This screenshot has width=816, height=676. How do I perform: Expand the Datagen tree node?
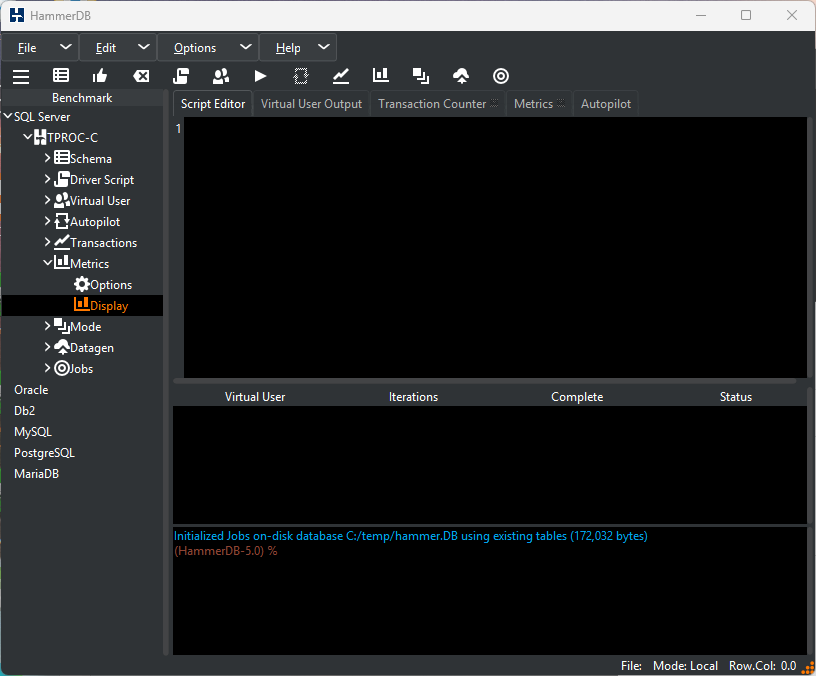[x=47, y=347]
